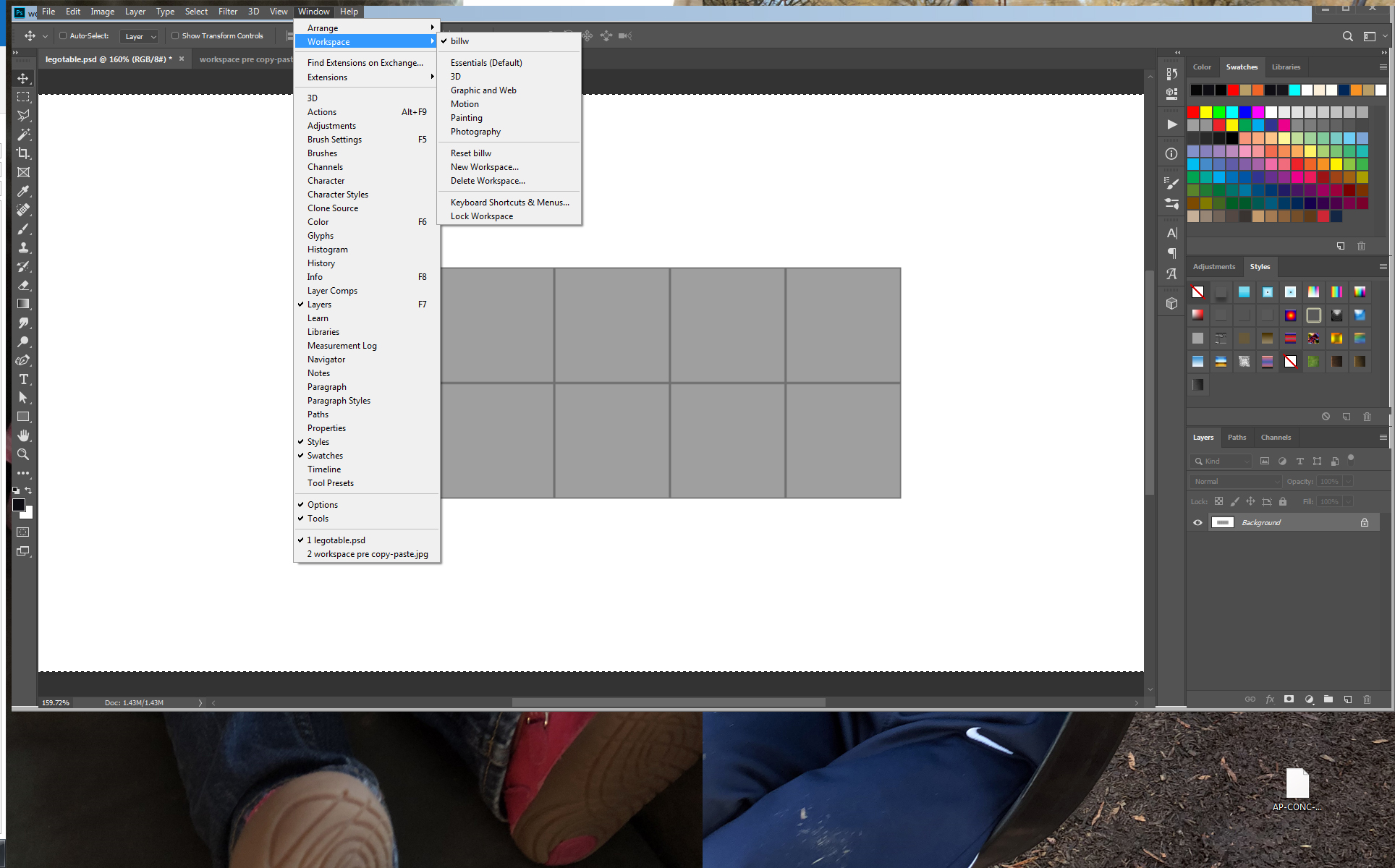Open New Workspace from the submenu

pyautogui.click(x=485, y=167)
